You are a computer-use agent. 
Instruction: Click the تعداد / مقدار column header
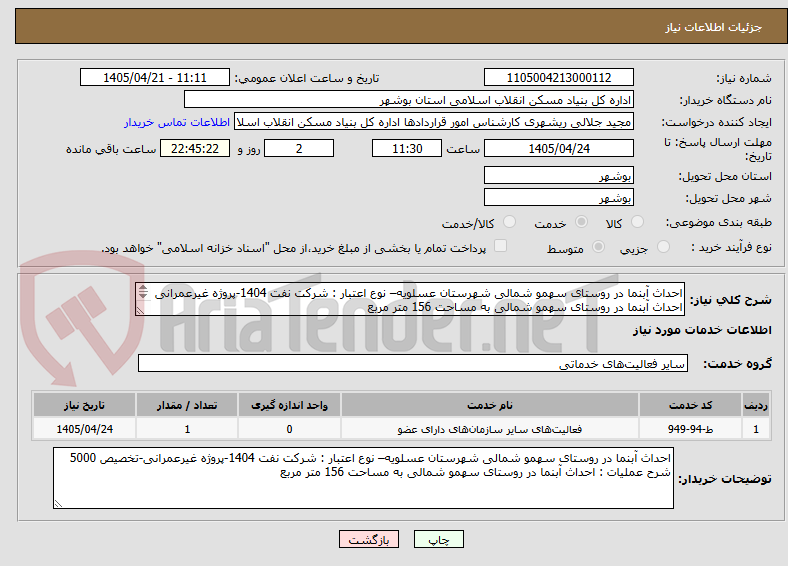[x=187, y=405]
